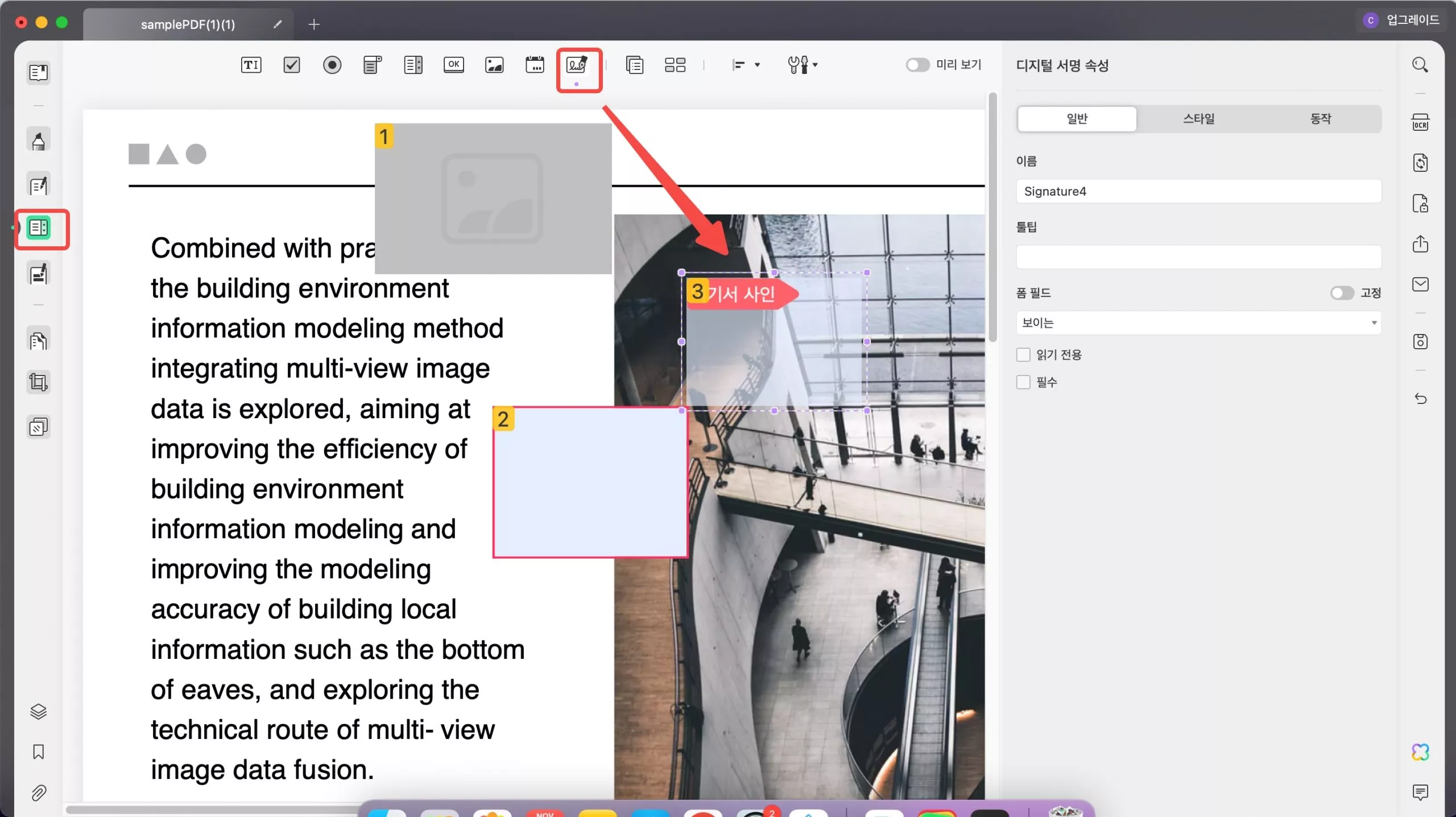The image size is (1456, 817).
Task: Open Reader mode in left sidebar
Action: (39, 73)
